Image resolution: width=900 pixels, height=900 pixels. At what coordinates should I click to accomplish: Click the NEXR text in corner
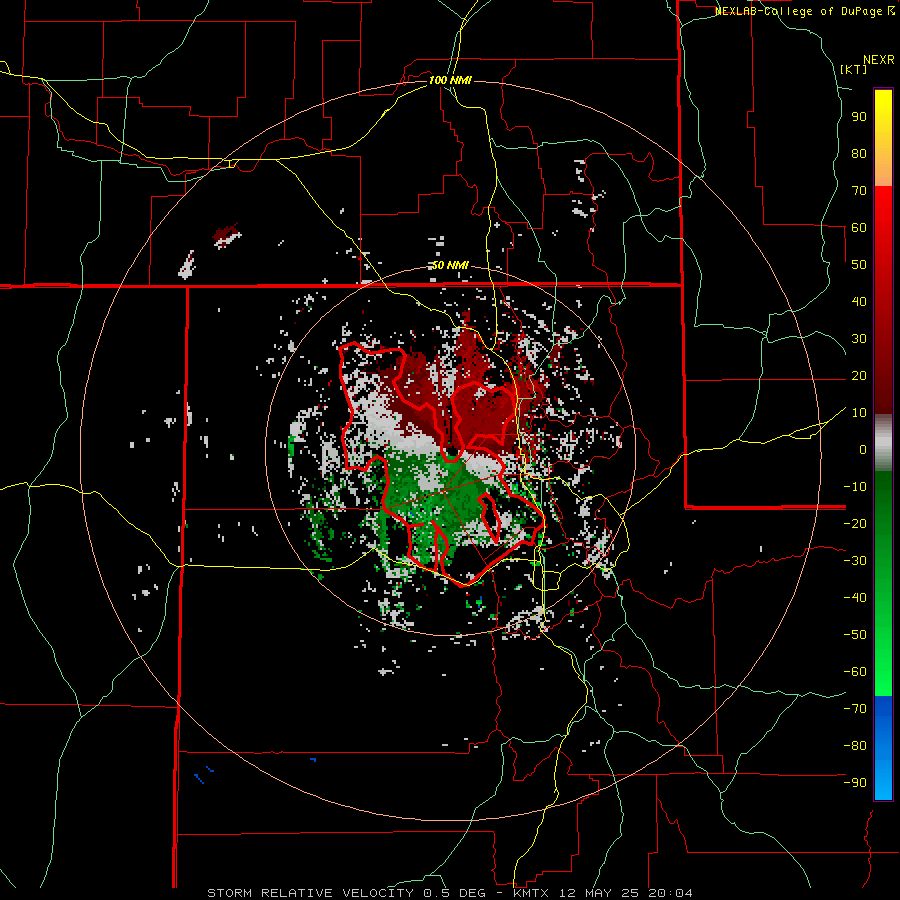click(879, 60)
